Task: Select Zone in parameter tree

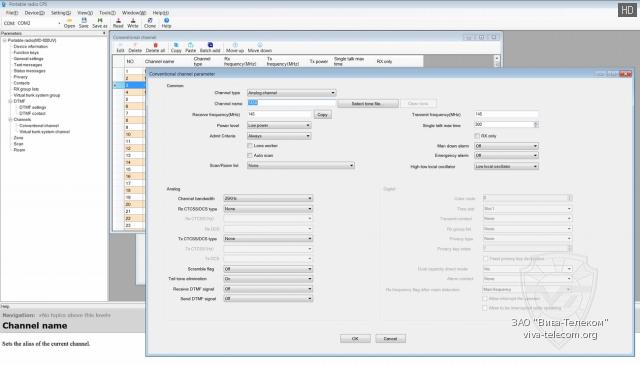Action: [18, 138]
